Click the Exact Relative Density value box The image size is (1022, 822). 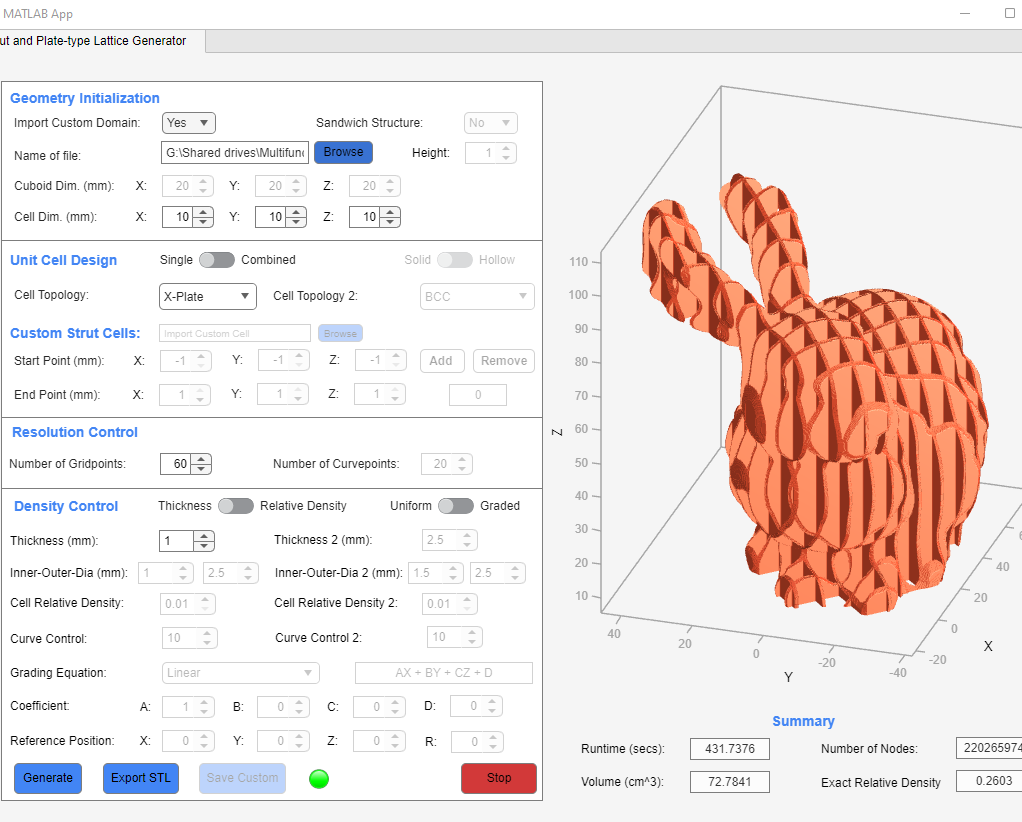[989, 781]
